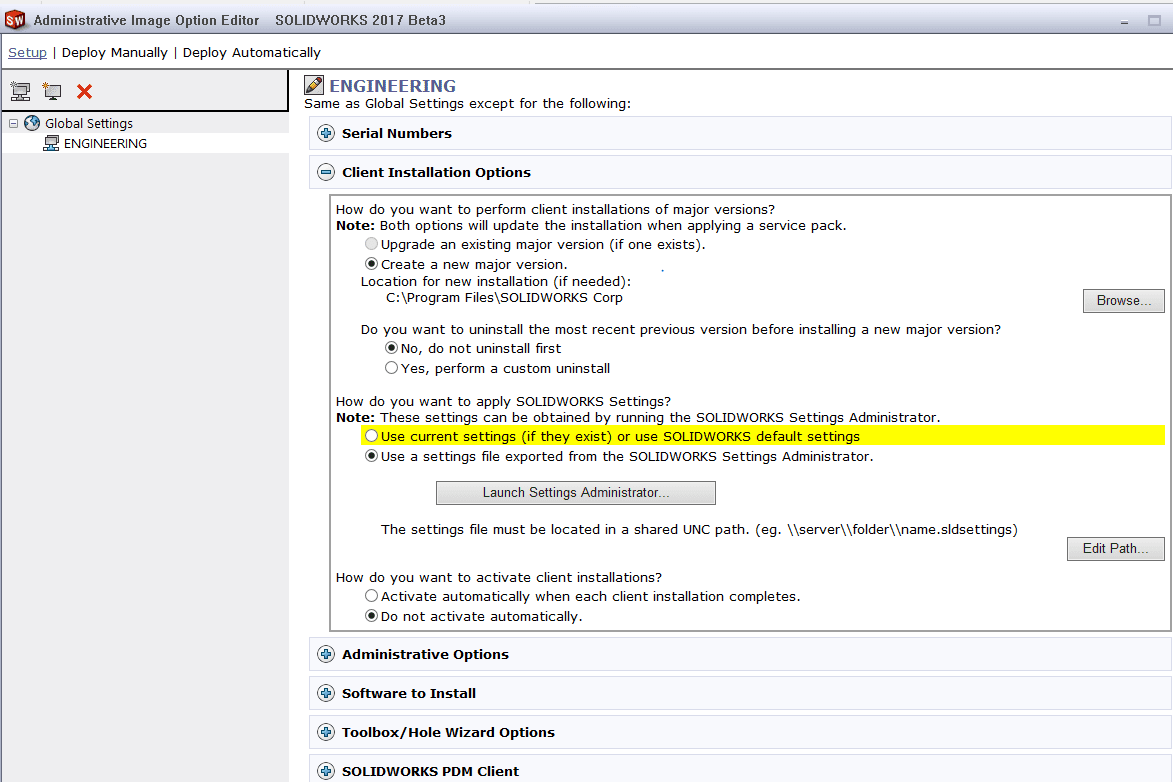
Task: Expand the Serial Numbers section
Action: coord(326,133)
